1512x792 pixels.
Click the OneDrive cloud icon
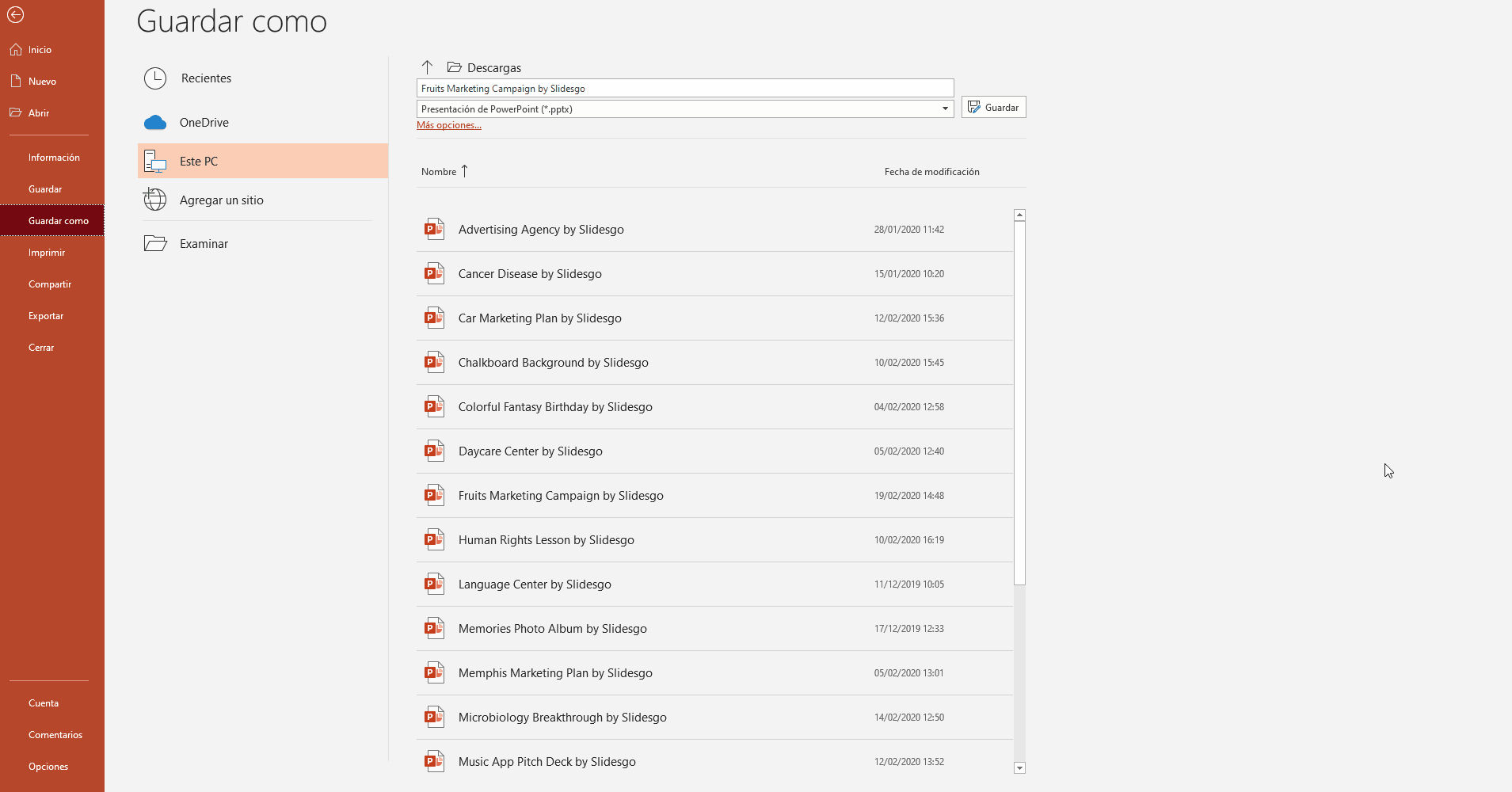(155, 123)
